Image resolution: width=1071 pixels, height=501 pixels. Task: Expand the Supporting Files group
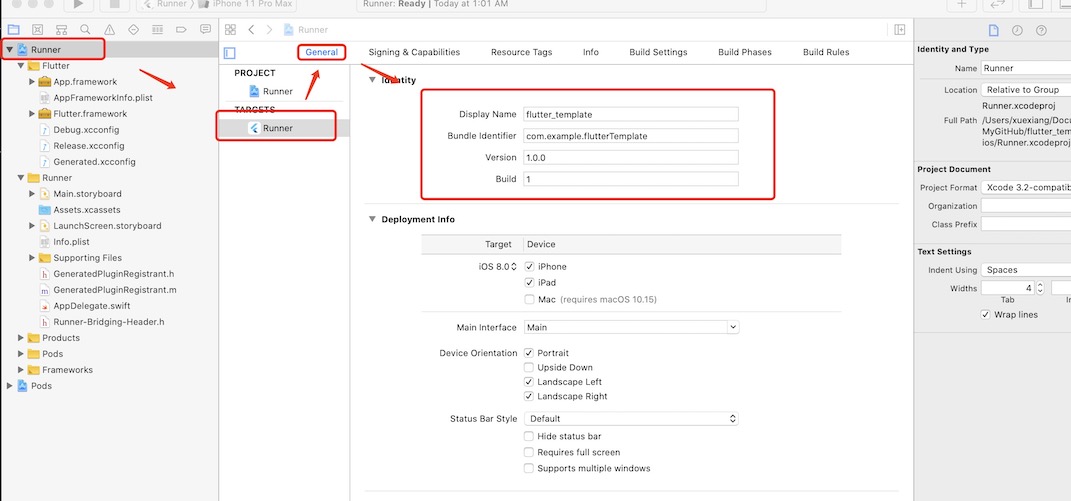pyautogui.click(x=31, y=258)
